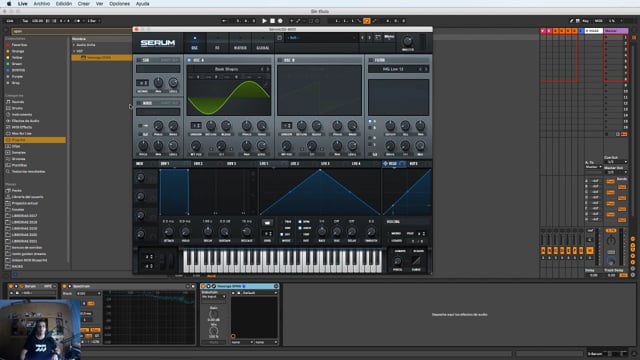Select ENV 2 tab
Screen dimensions: 640x360
[x=198, y=164]
